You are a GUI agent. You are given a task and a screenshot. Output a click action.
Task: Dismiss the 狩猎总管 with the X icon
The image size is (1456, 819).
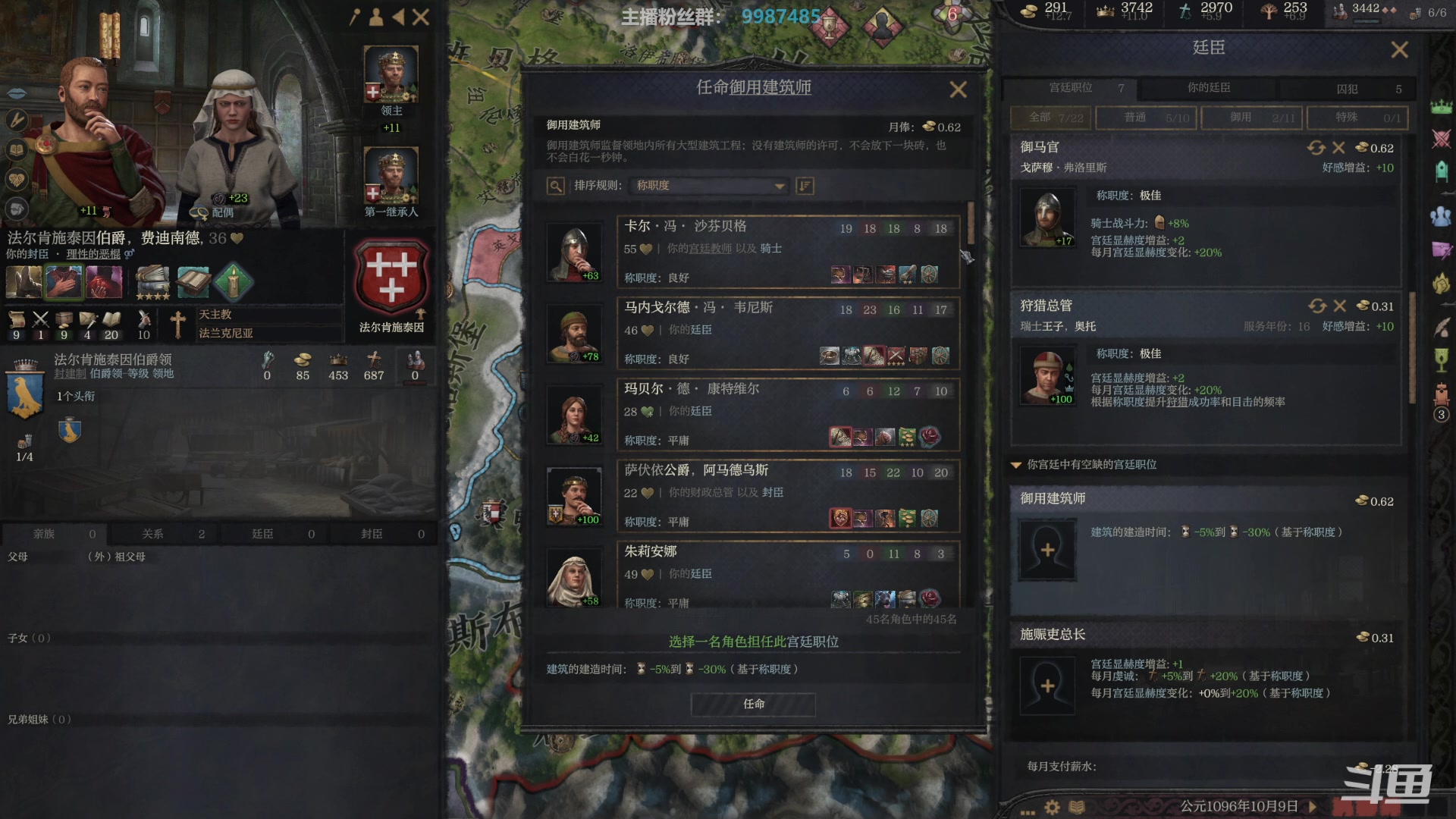(1340, 306)
